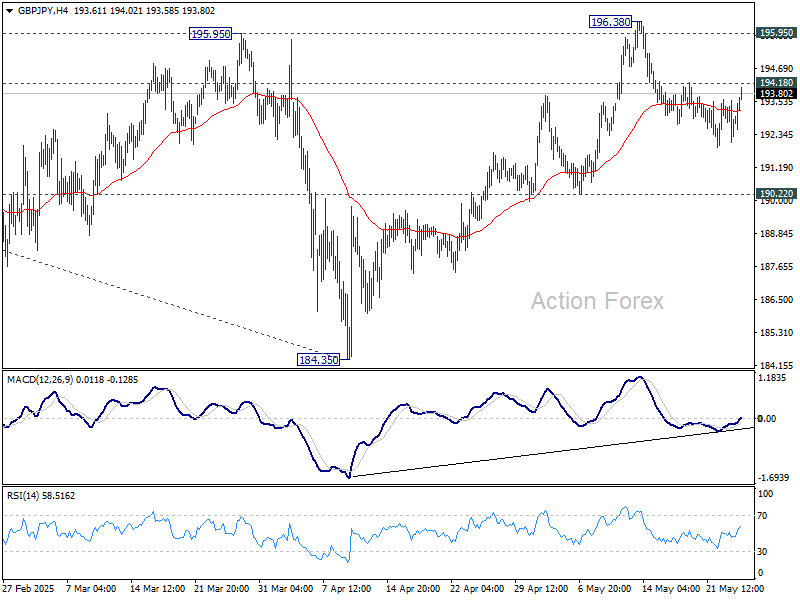The height and width of the screenshot is (600, 800).
Task: Click the Action Forex watermark
Action: pyautogui.click(x=597, y=301)
